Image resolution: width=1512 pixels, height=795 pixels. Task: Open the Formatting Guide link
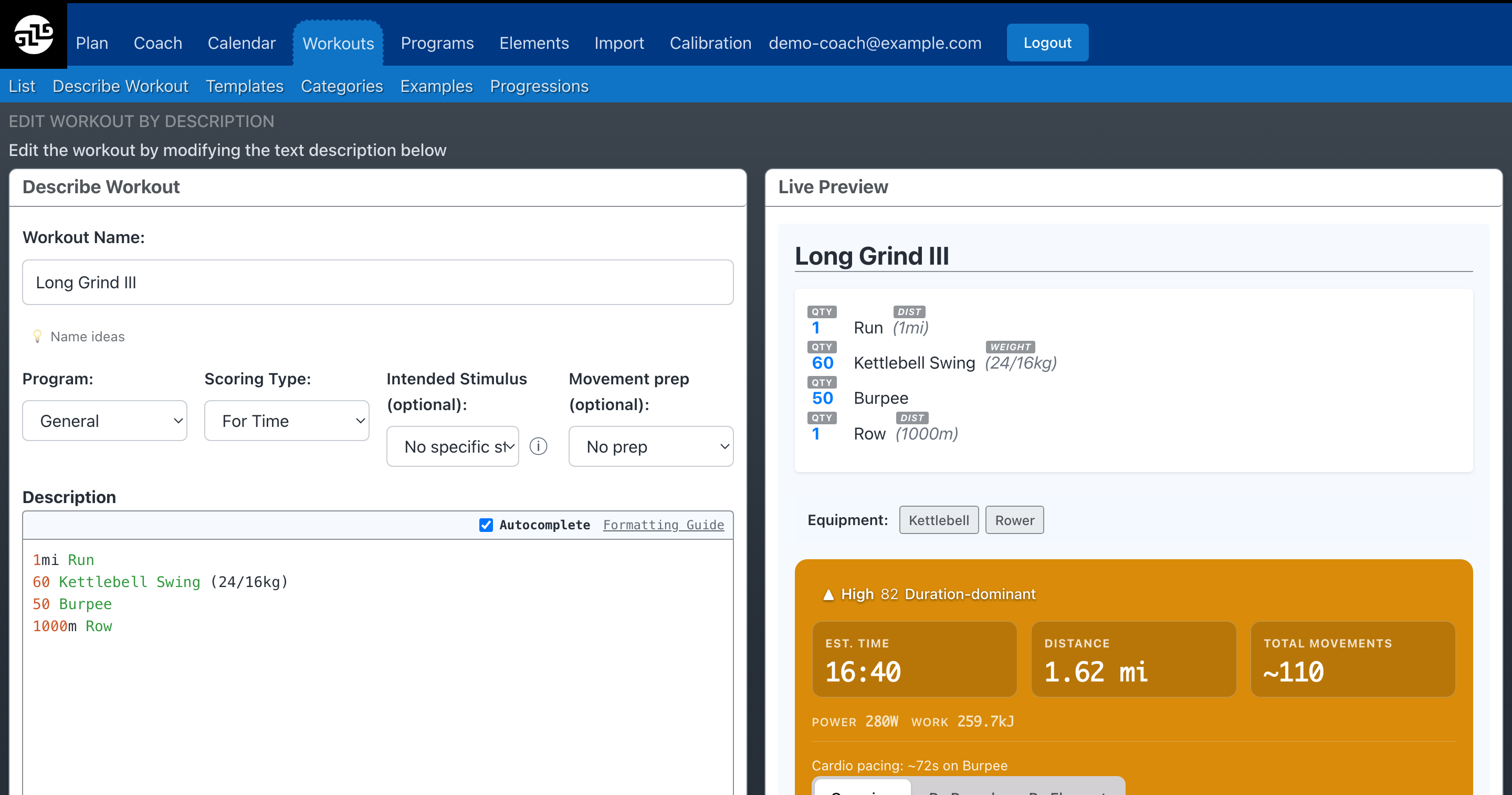pos(663,525)
